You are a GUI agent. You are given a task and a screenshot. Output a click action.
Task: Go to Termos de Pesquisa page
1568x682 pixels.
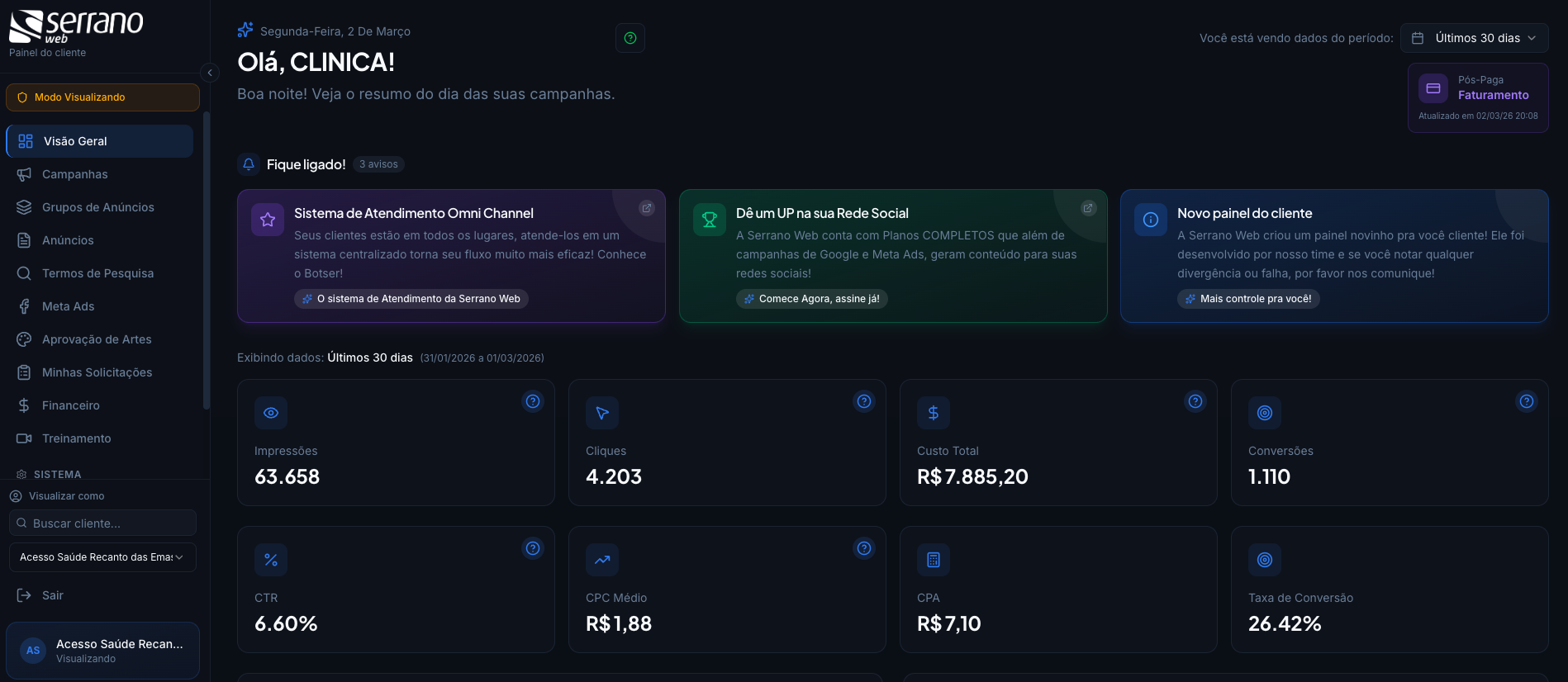pyautogui.click(x=97, y=273)
